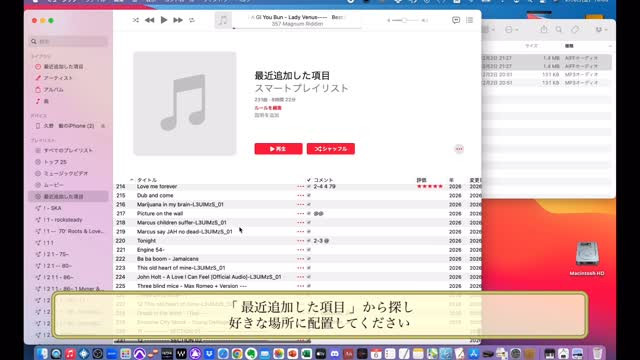Viewport: 640px width, 360px height.
Task: Start playback with the top play icon
Action: pyautogui.click(x=164, y=20)
